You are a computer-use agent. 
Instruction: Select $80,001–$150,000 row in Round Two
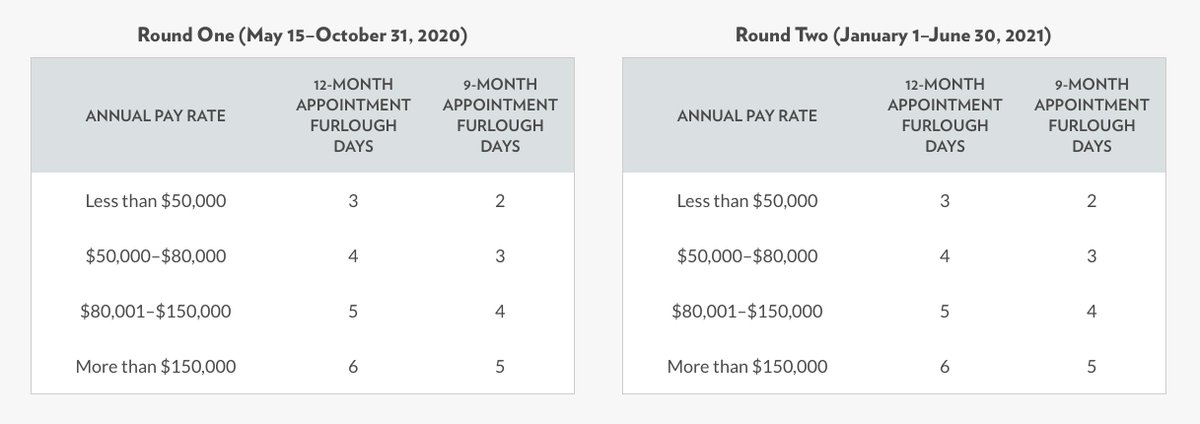point(895,311)
